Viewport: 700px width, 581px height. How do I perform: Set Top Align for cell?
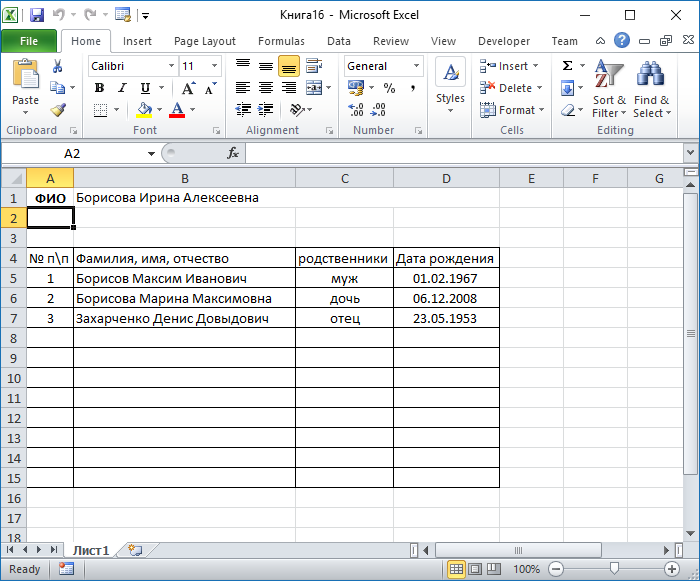point(243,66)
